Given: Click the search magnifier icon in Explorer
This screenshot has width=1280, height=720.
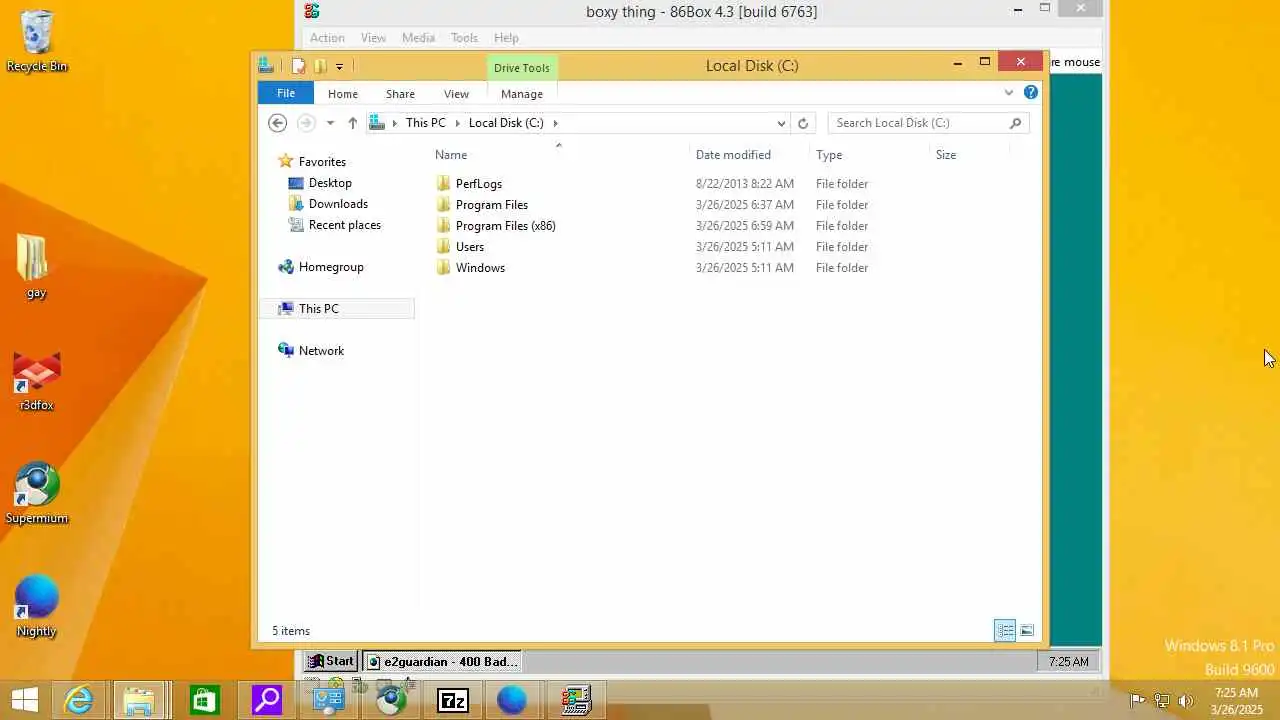Looking at the screenshot, I should pyautogui.click(x=1015, y=123).
